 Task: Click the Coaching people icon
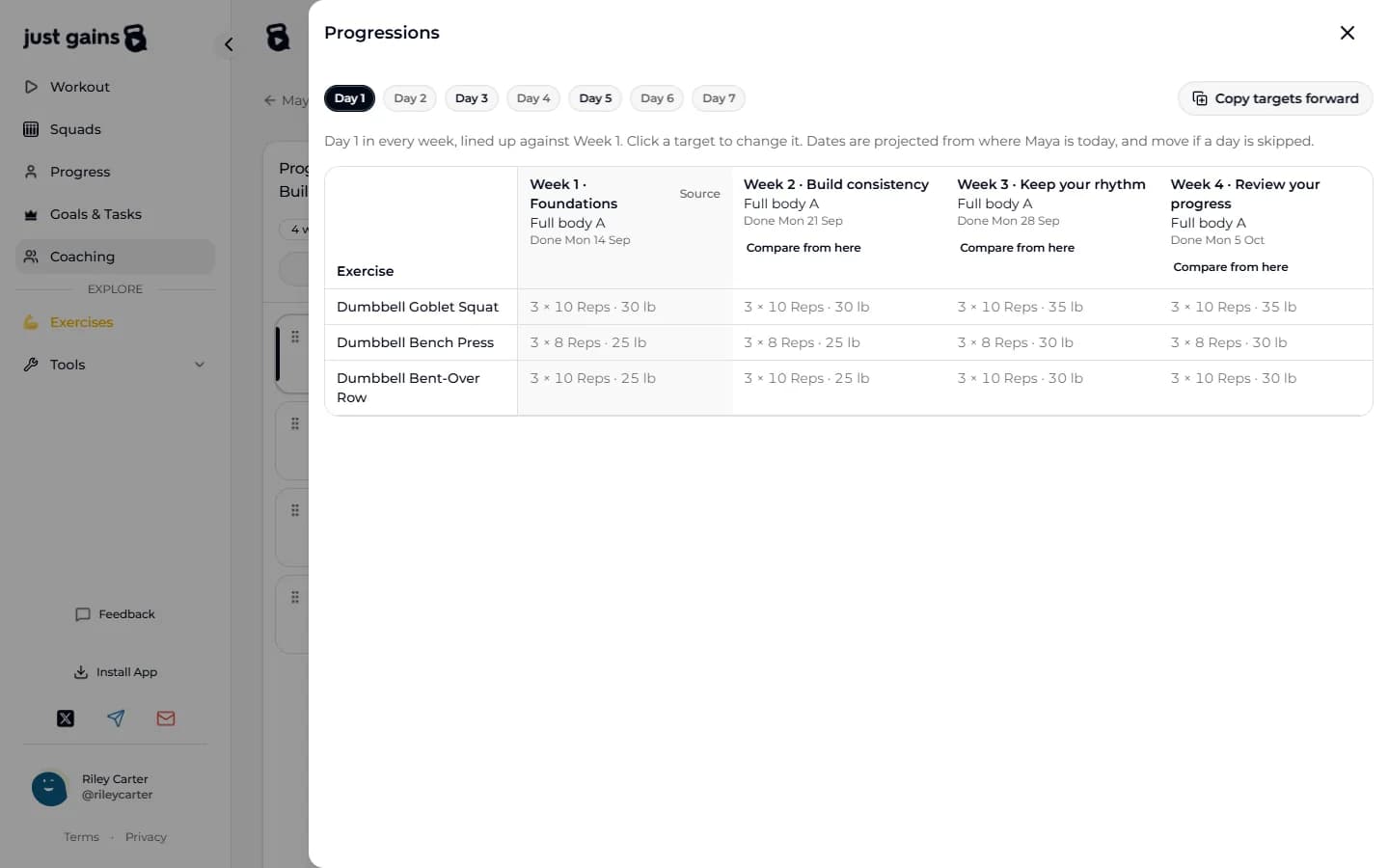tap(31, 257)
